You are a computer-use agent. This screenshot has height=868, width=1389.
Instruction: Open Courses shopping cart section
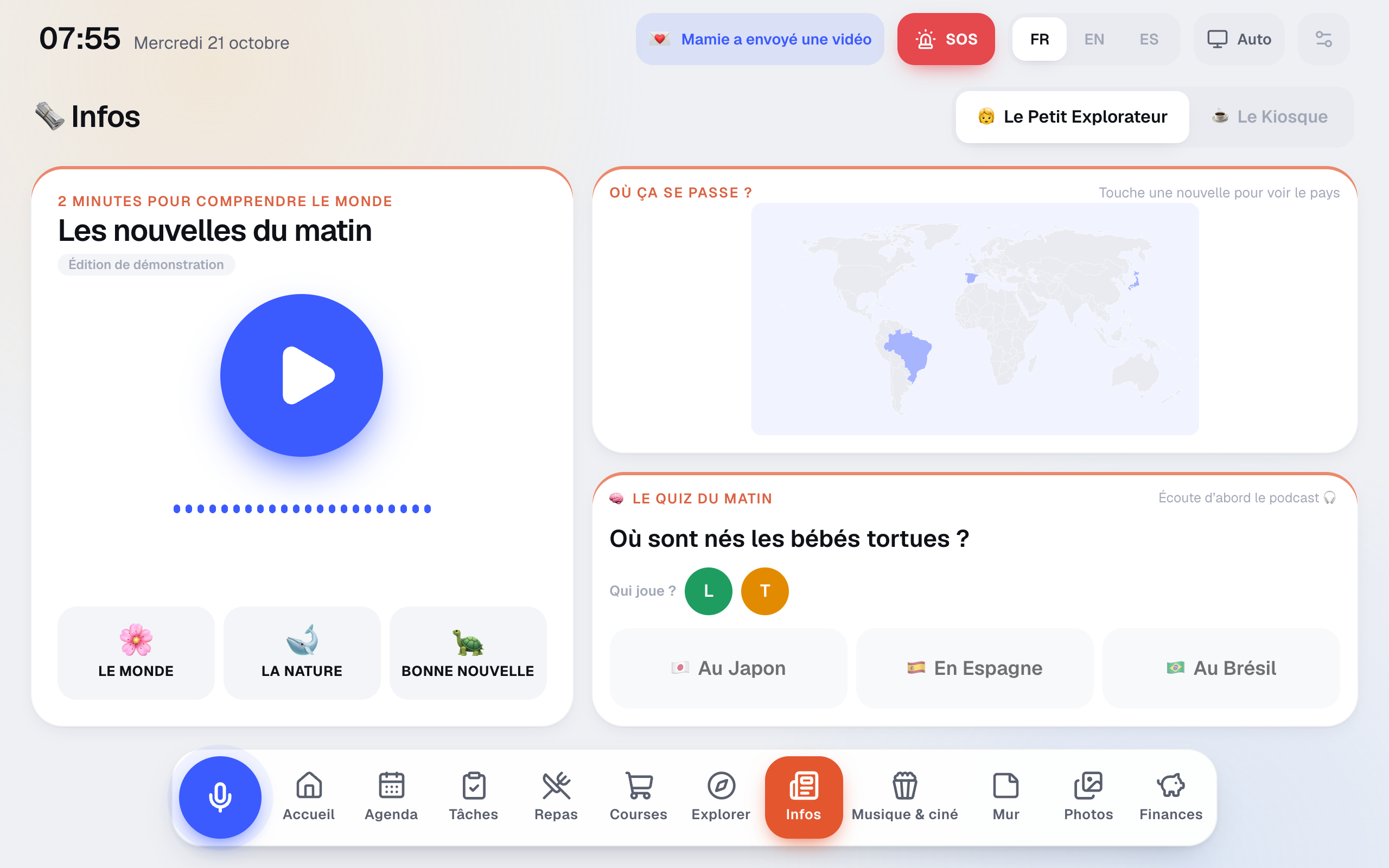click(x=638, y=797)
